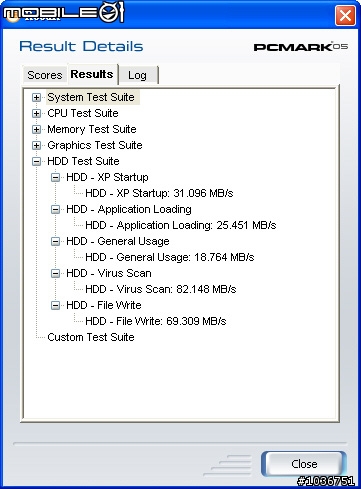Select the Virus Scan 82.148 MB/s result

161,289
